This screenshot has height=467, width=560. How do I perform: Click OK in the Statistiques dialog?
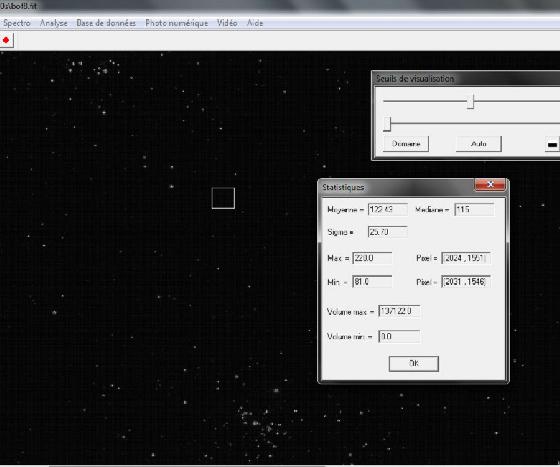coord(414,364)
